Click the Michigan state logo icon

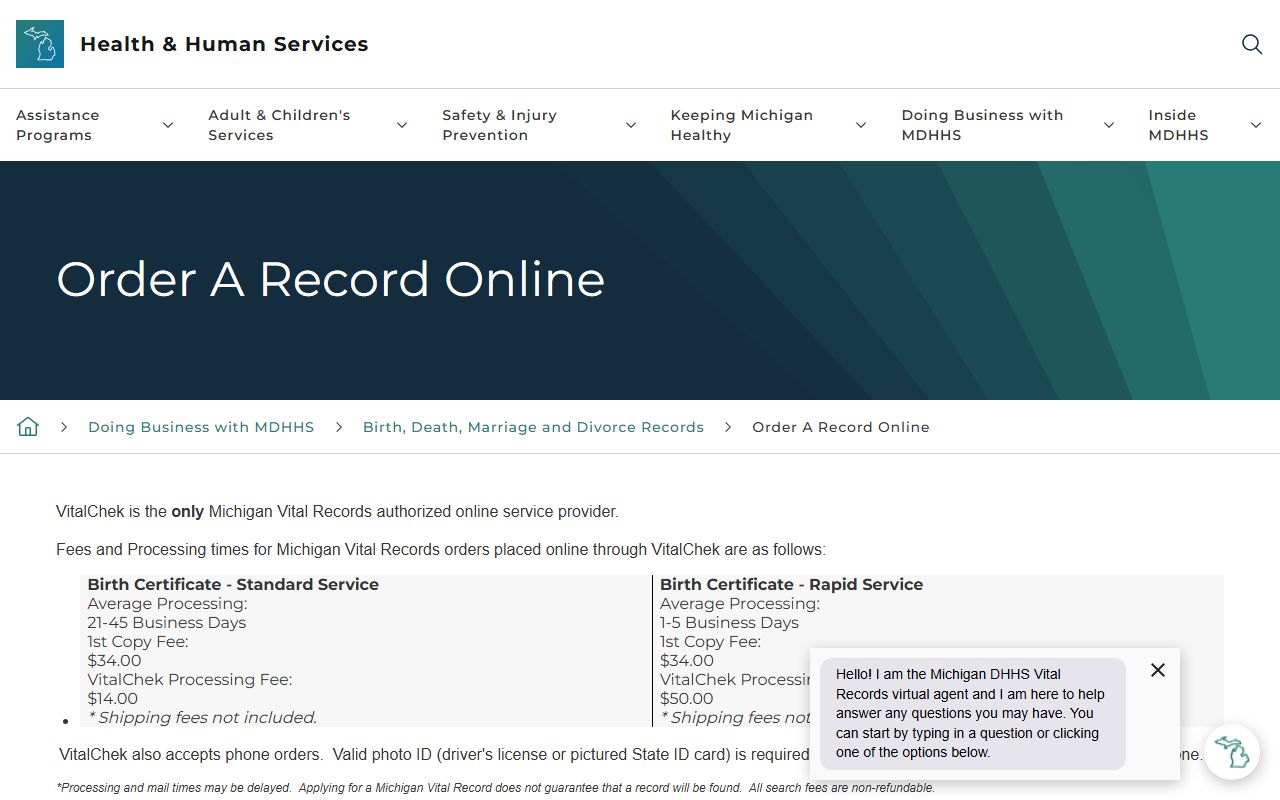click(40, 44)
